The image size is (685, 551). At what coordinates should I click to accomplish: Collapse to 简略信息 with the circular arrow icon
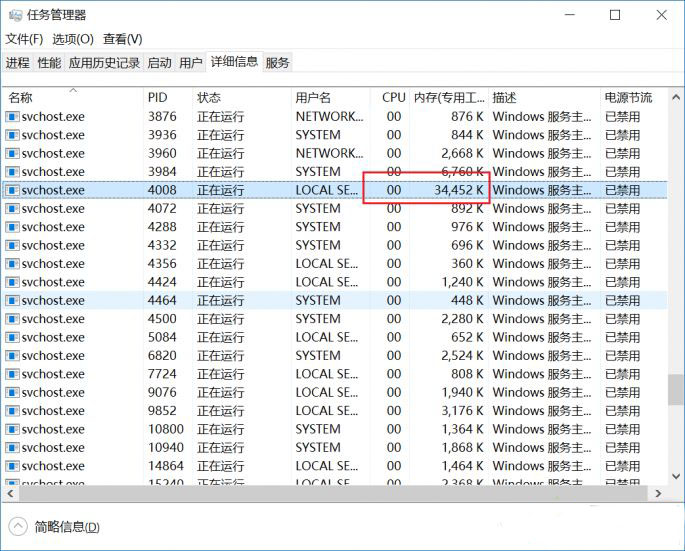click(18, 527)
